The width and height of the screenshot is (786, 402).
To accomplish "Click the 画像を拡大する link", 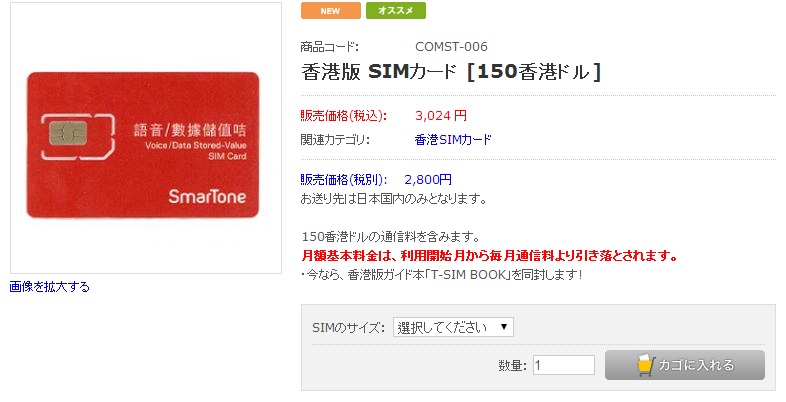I will point(49,287).
